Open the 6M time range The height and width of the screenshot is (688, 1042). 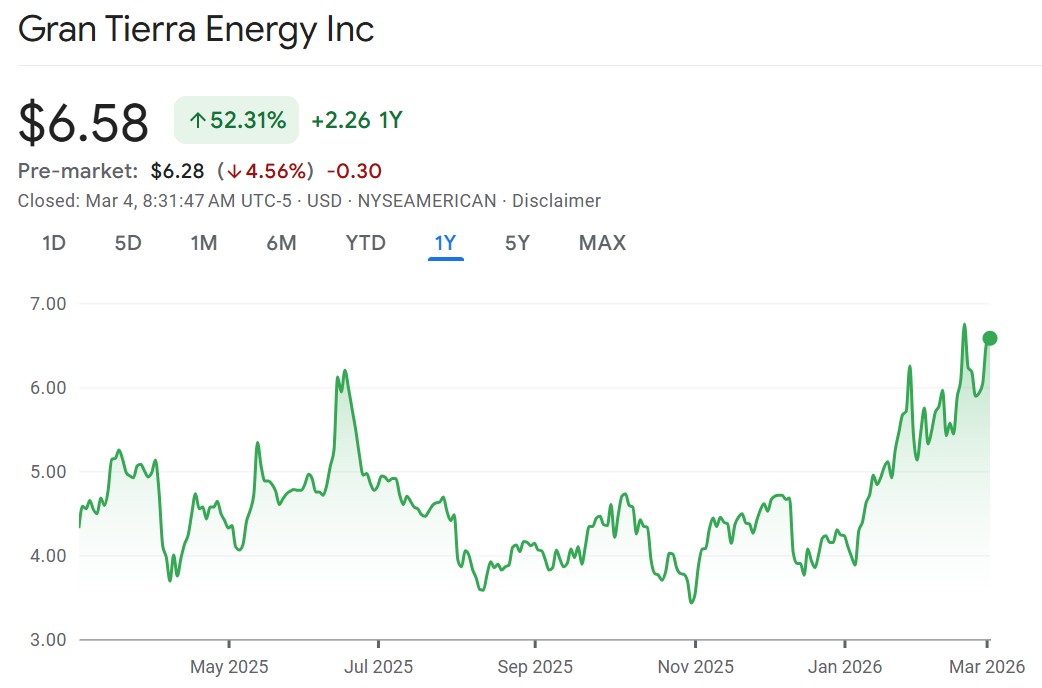pyautogui.click(x=282, y=243)
